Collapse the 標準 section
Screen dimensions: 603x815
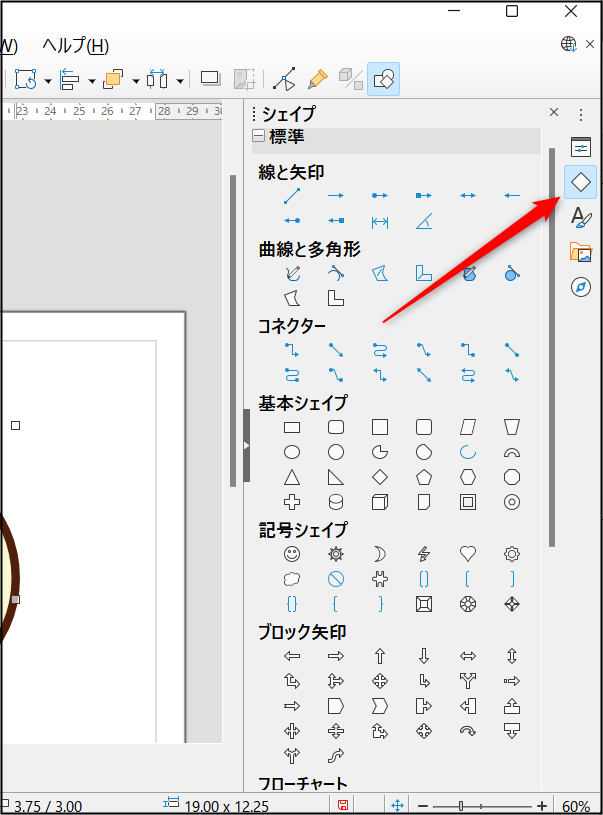(x=258, y=136)
